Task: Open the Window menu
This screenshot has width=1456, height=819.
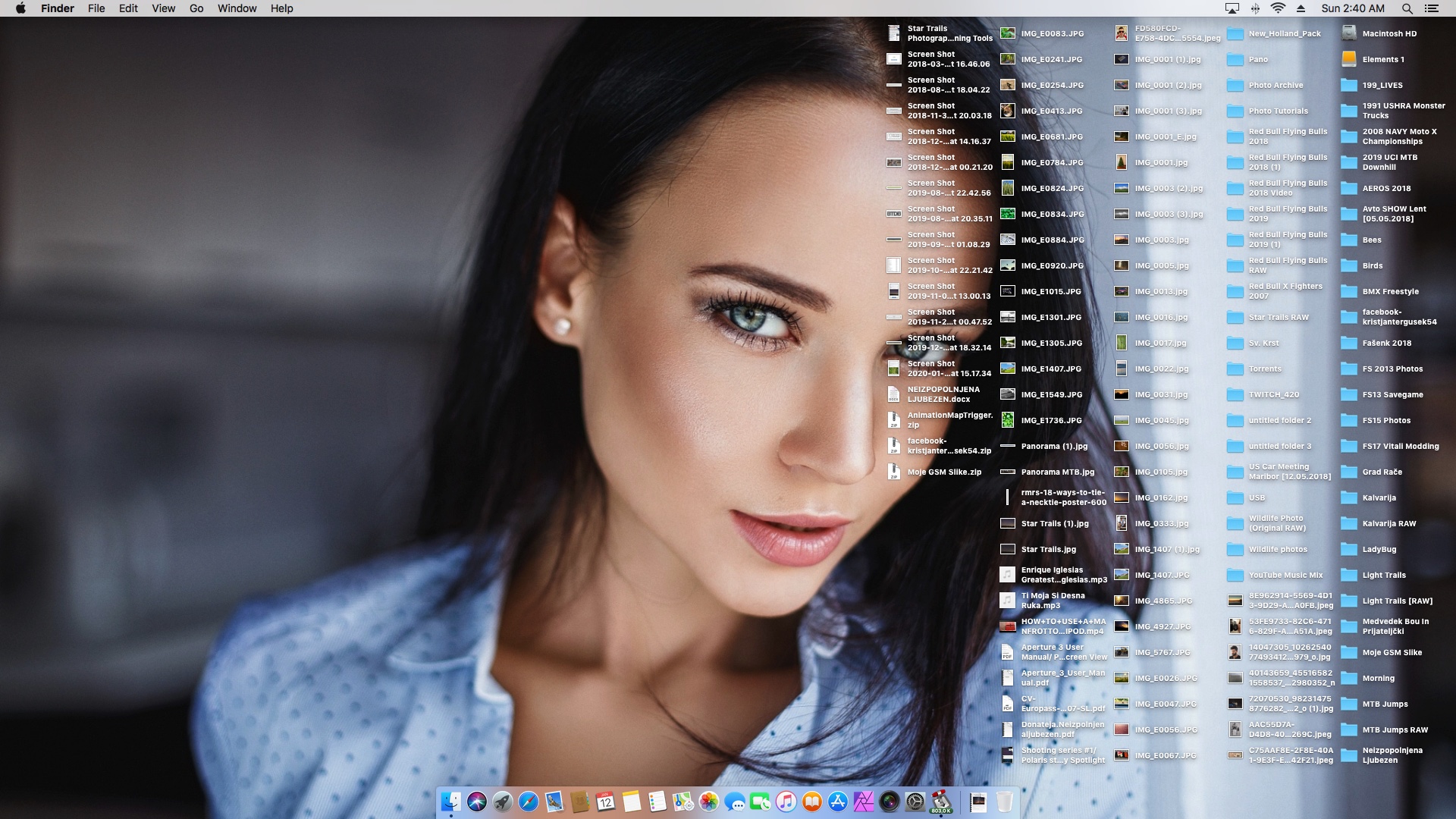Action: click(237, 8)
